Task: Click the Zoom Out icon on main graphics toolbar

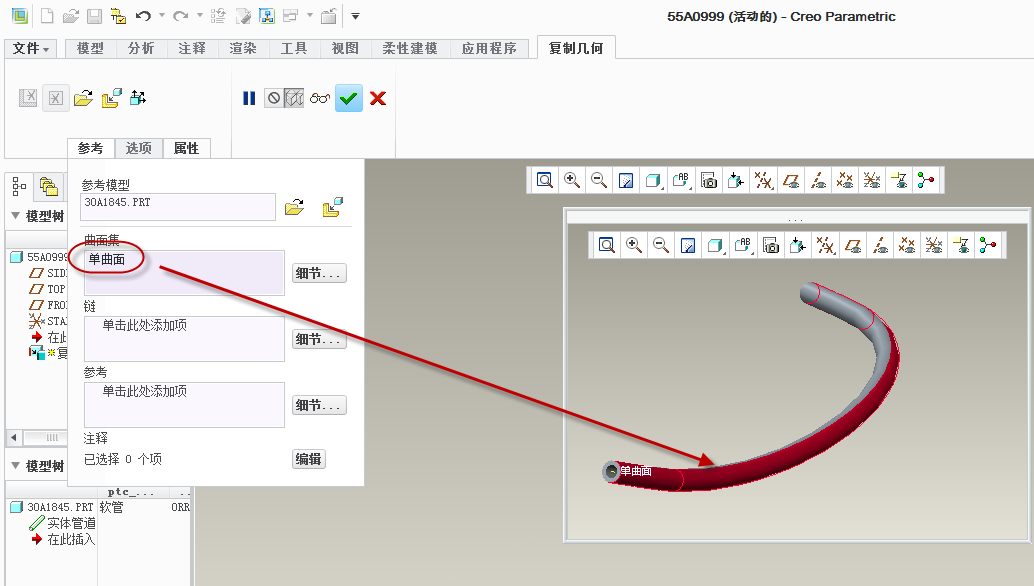Action: (599, 180)
